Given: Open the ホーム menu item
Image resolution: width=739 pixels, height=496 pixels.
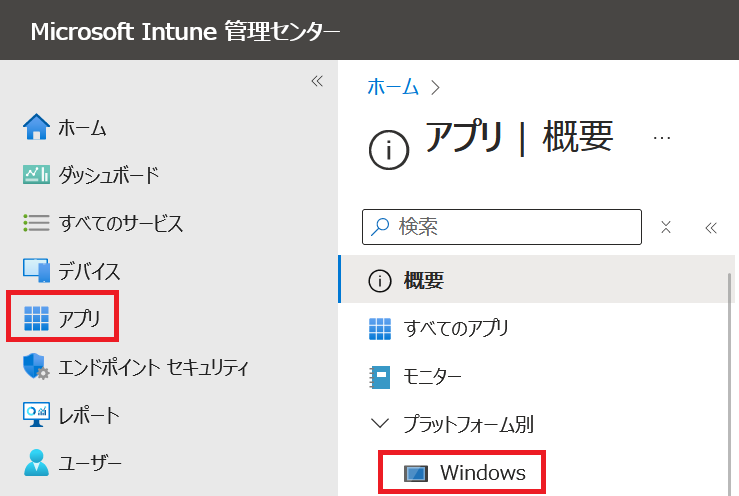Looking at the screenshot, I should click(x=82, y=128).
